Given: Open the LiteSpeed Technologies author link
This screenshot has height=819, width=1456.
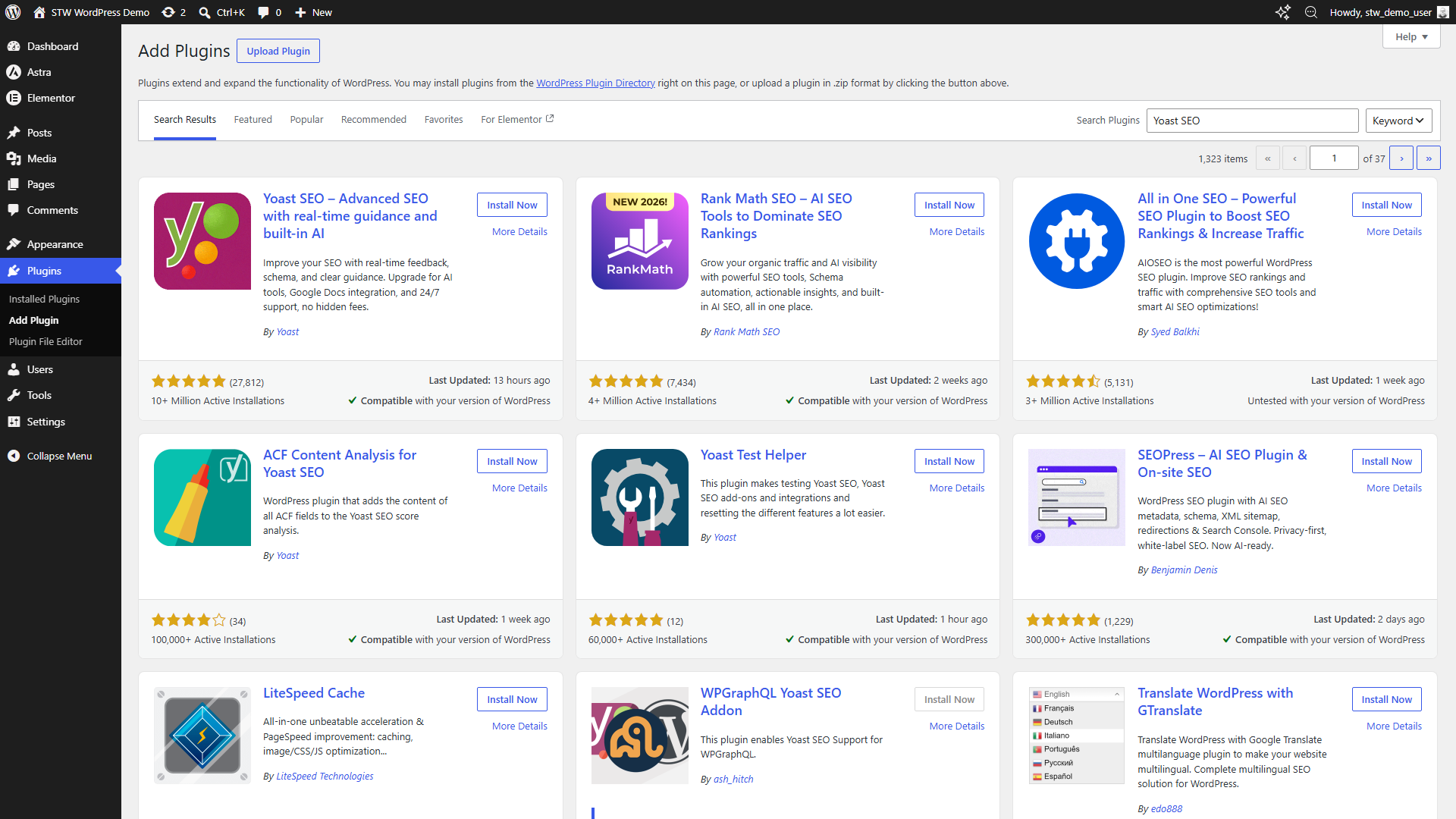Looking at the screenshot, I should (325, 776).
